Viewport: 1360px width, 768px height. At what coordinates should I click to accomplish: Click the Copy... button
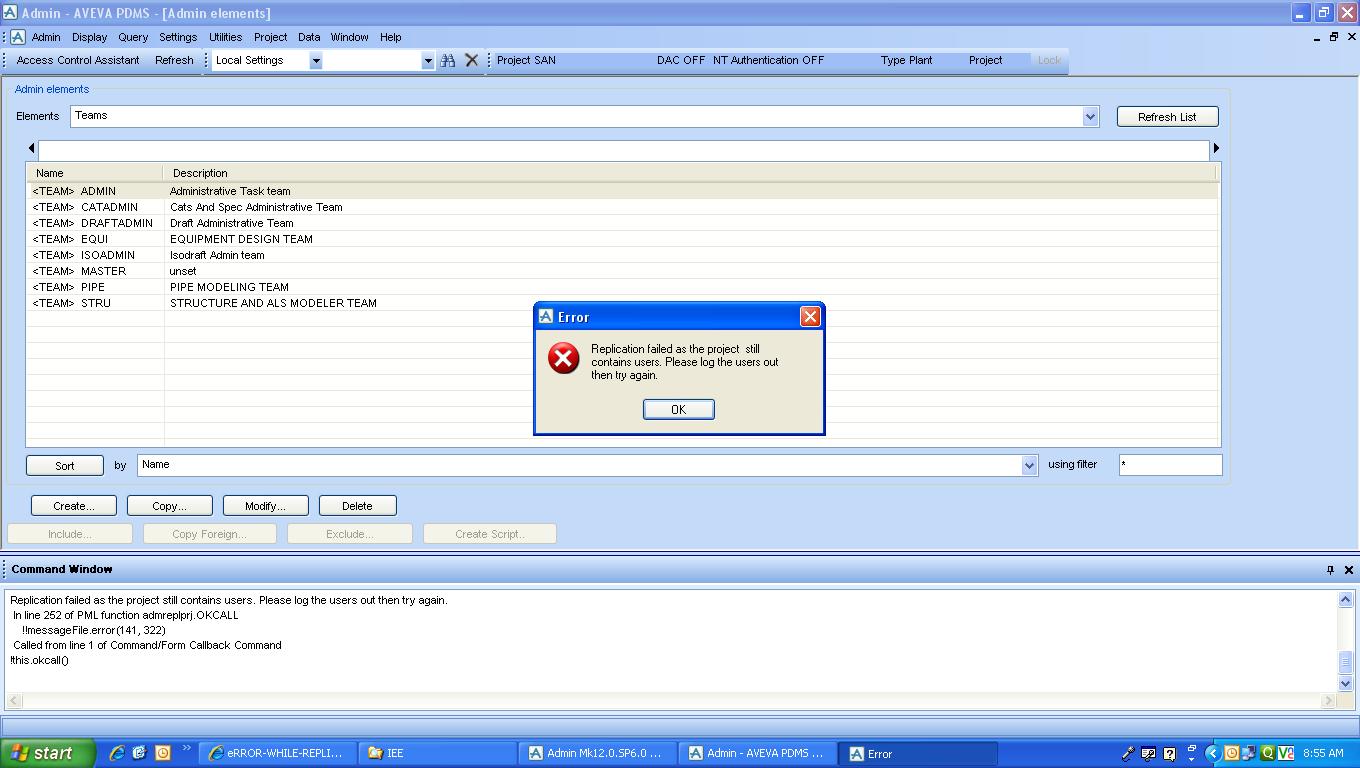170,506
